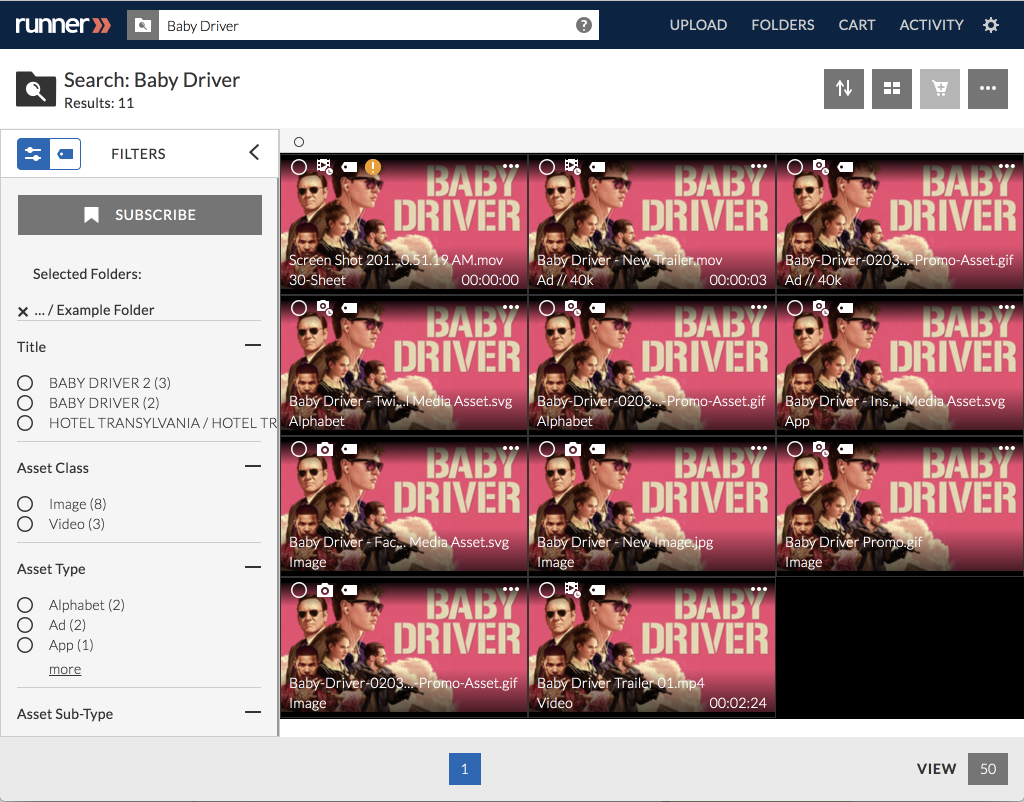
Task: Open ellipsis menu on Baby Driver Trailer 01.mp4
Action: (x=758, y=589)
